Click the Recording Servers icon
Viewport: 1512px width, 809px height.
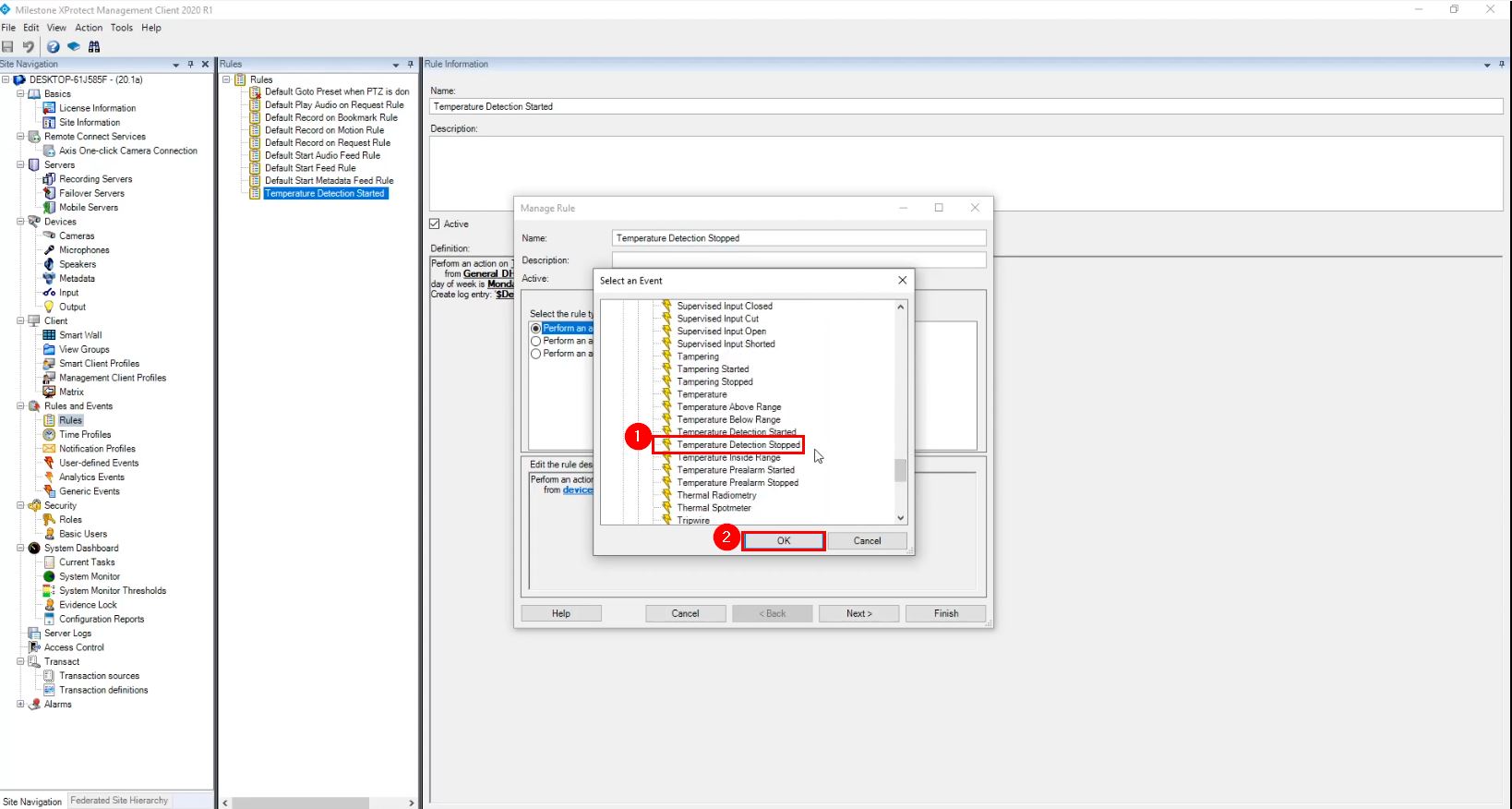click(x=50, y=179)
